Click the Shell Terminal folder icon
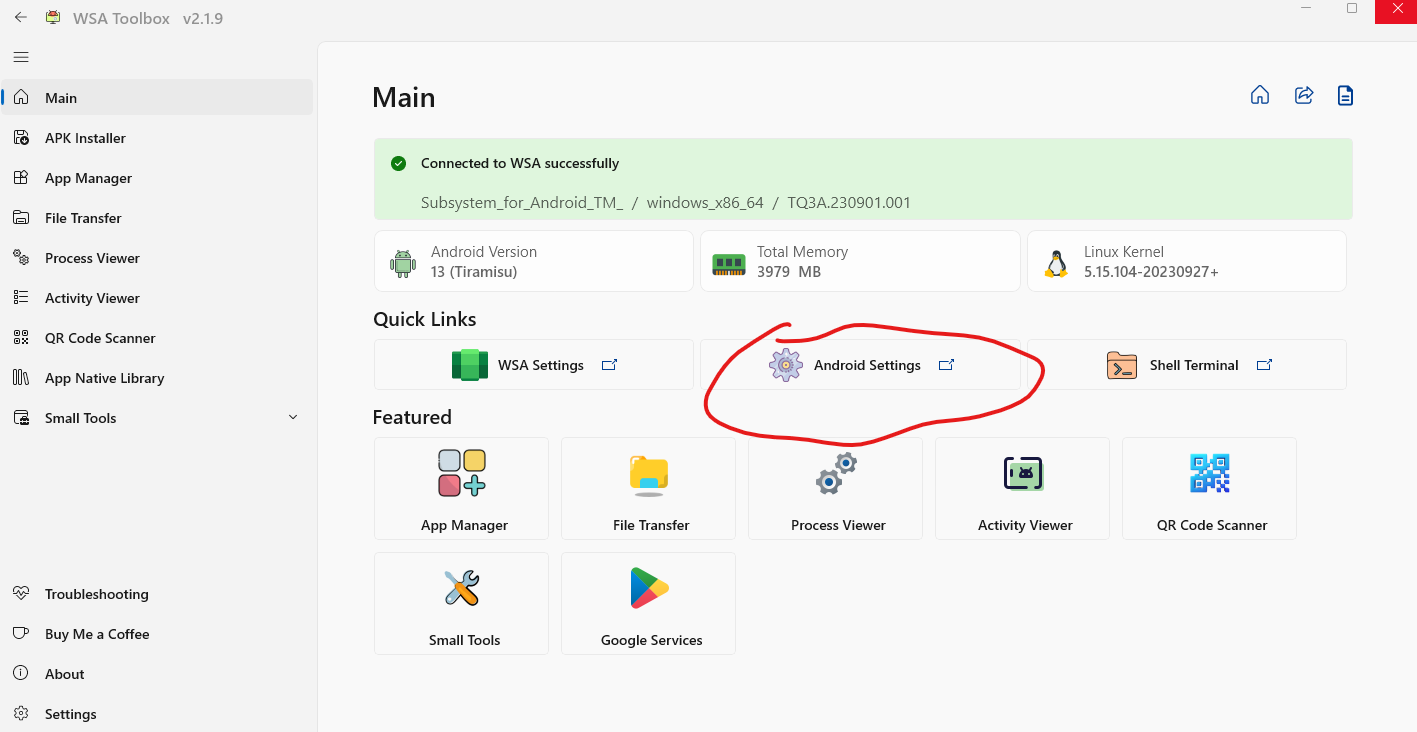This screenshot has width=1417, height=732. tap(1122, 365)
